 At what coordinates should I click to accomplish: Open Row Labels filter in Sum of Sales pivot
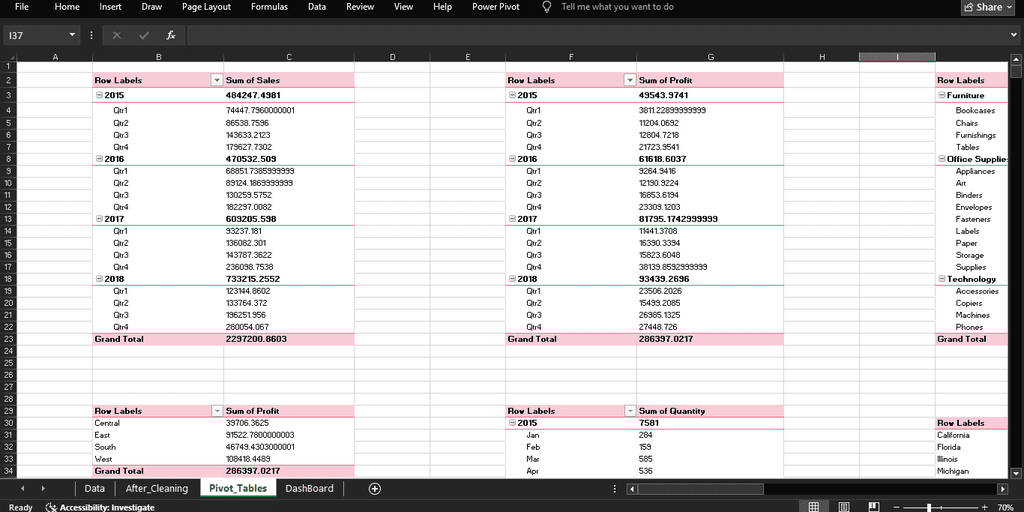(216, 80)
